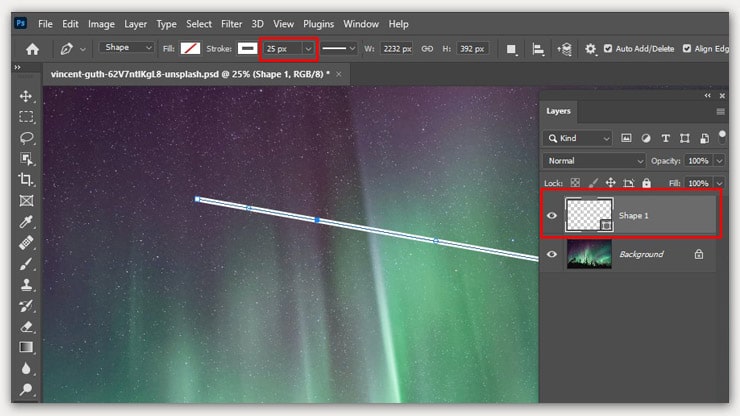Open the Layer menu
This screenshot has height=416, width=740.
(135, 24)
